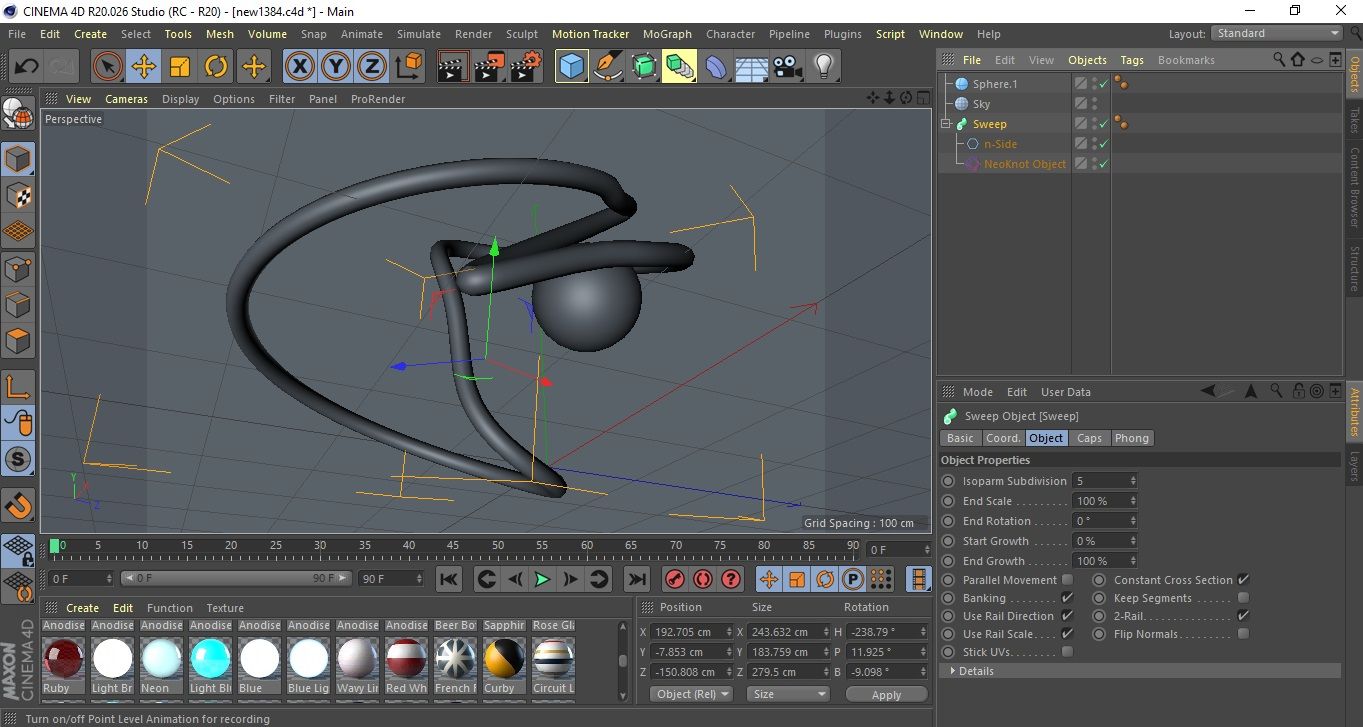This screenshot has width=1363, height=727.
Task: Click the X Position input field
Action: click(689, 632)
